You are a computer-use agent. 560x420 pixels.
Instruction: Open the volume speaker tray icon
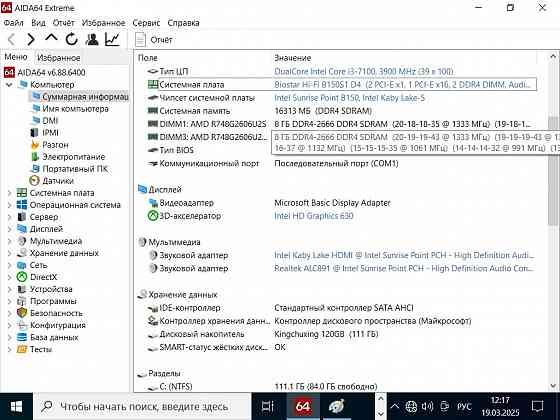(427, 406)
